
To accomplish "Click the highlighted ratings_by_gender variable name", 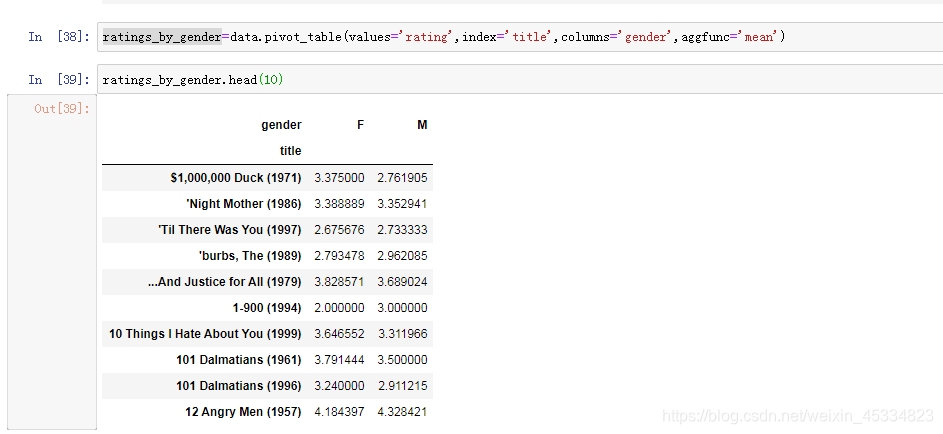I will [x=162, y=37].
